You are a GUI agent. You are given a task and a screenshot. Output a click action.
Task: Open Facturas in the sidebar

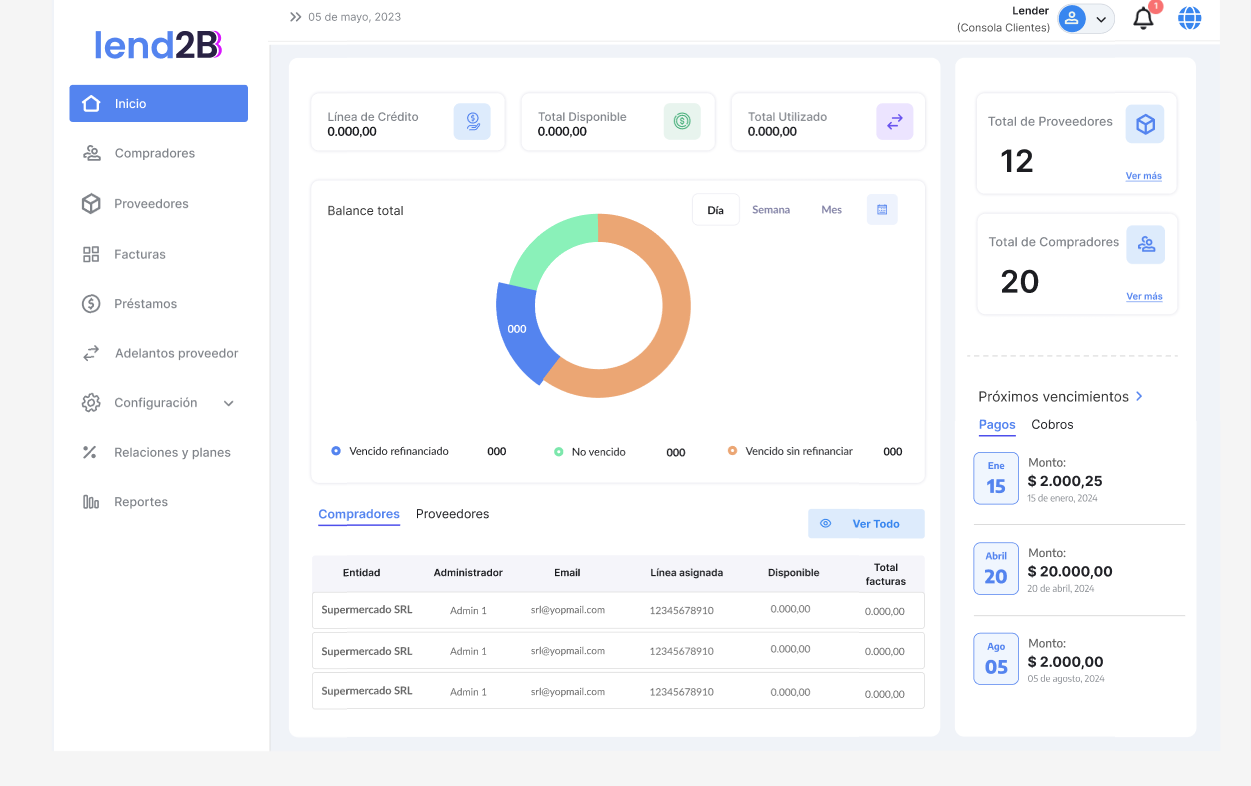coord(140,255)
